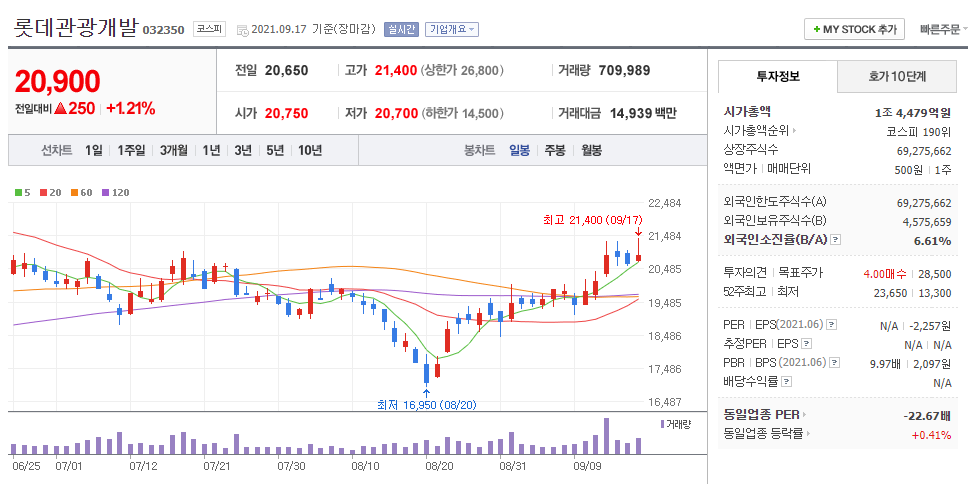Switch to the 투자정보 tab
Image resolution: width=974 pixels, height=484 pixels.
(778, 76)
